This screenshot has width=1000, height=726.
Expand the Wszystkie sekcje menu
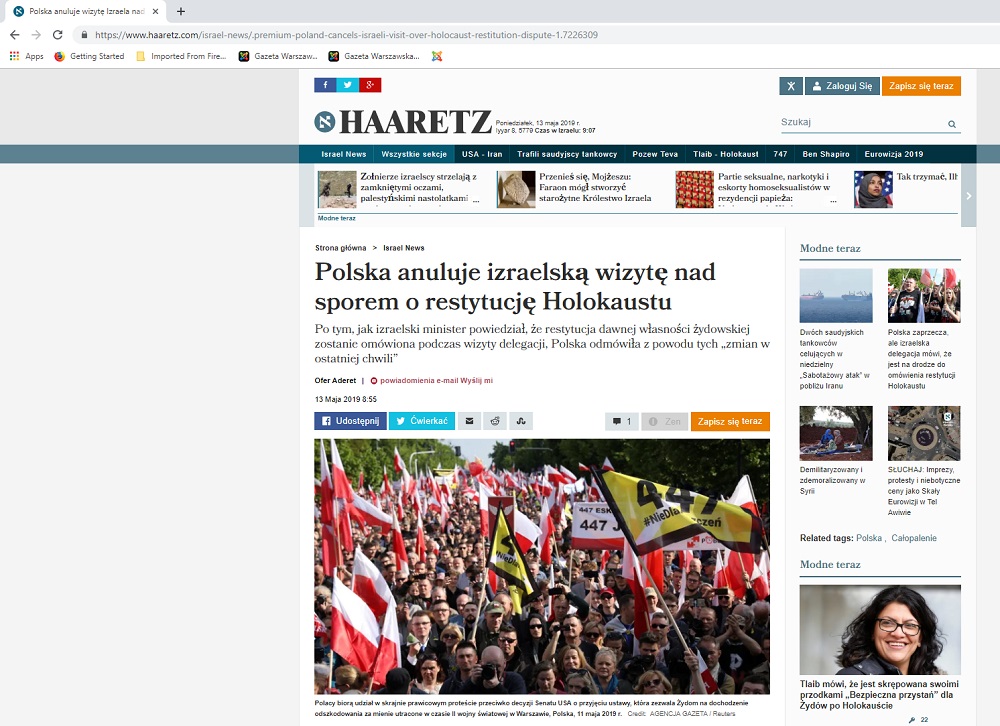click(x=413, y=154)
